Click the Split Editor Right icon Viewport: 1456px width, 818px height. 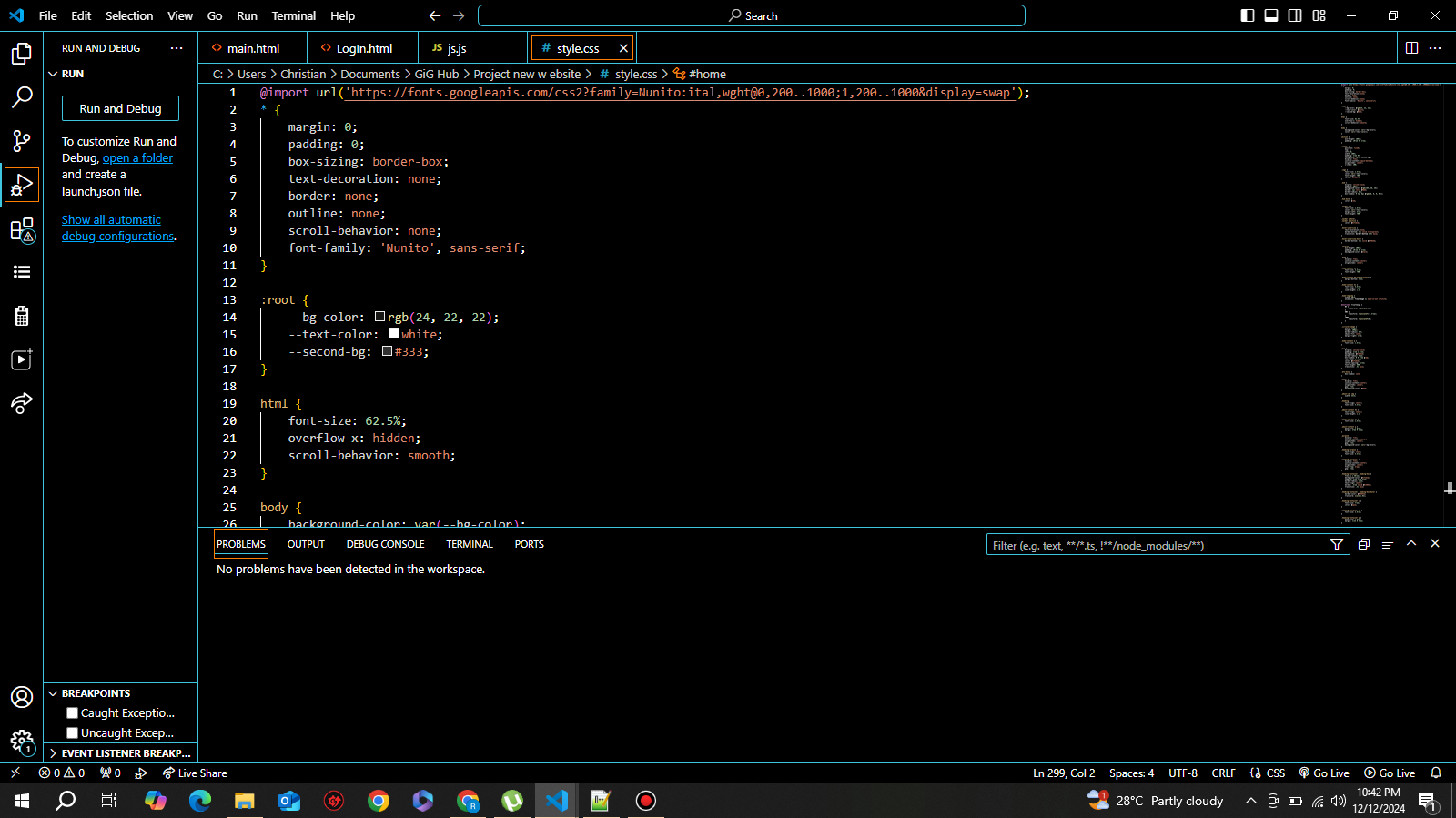[x=1411, y=48]
